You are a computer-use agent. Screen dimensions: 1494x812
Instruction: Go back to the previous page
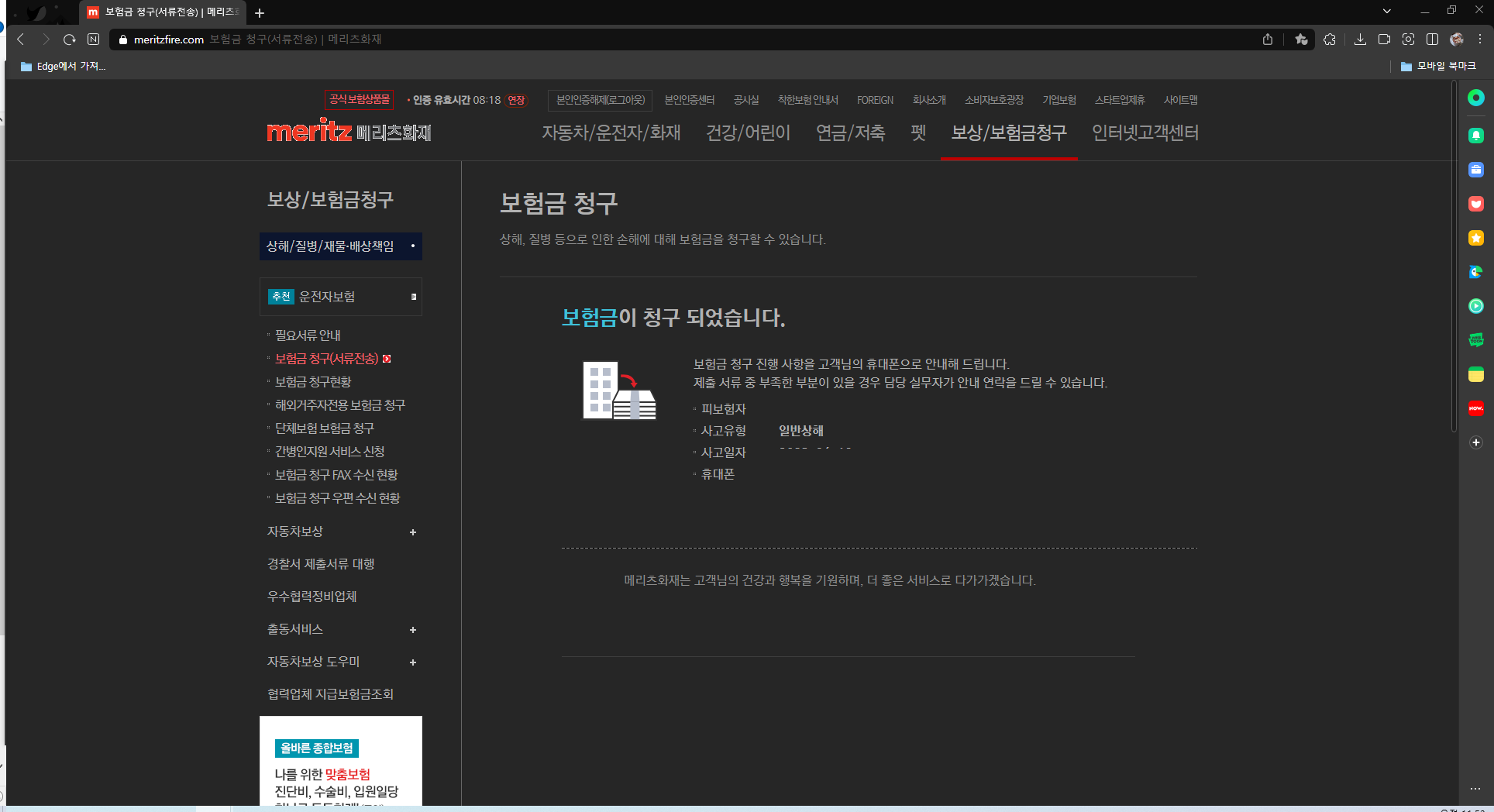point(21,40)
